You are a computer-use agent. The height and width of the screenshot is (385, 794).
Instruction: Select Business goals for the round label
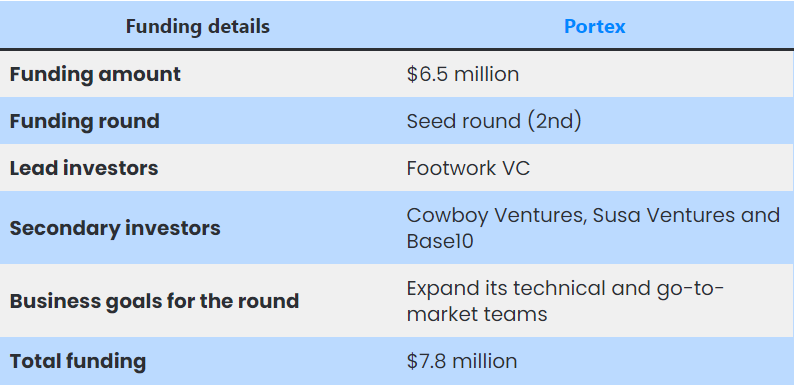pos(154,301)
